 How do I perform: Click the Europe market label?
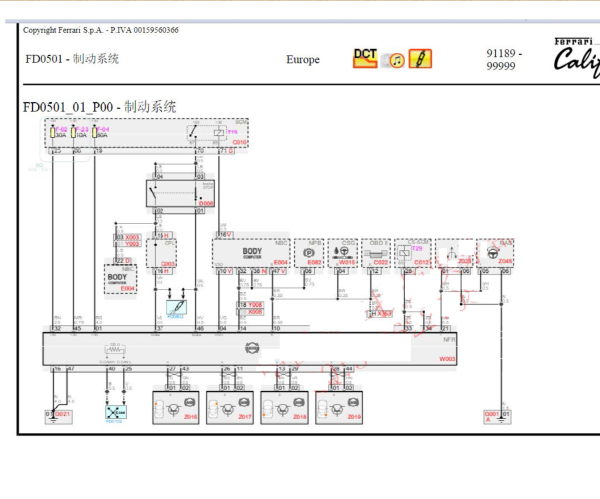click(303, 60)
